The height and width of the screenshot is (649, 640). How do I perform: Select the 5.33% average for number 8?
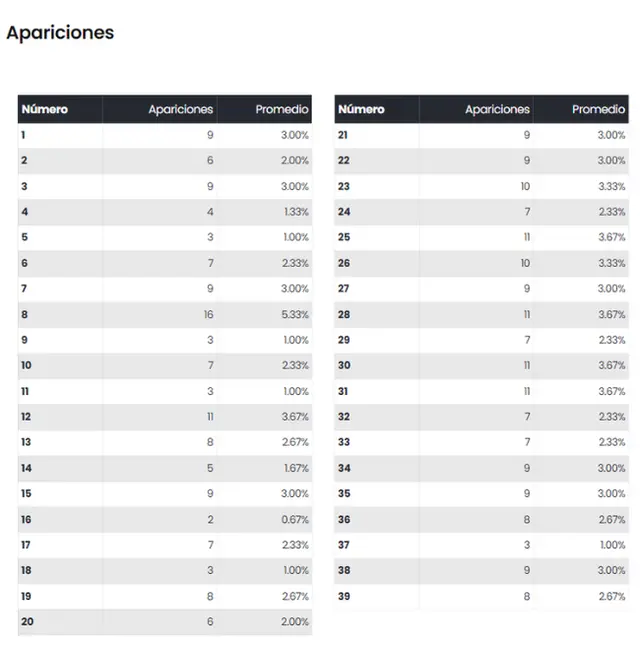(294, 314)
